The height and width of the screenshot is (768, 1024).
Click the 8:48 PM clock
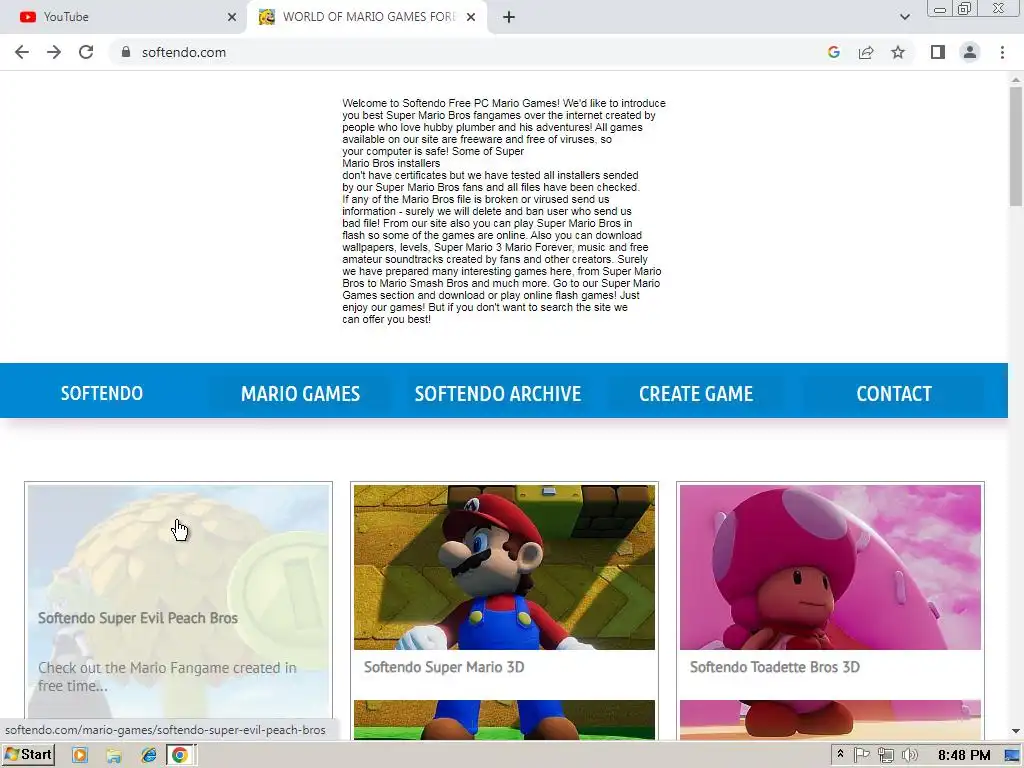[964, 756]
